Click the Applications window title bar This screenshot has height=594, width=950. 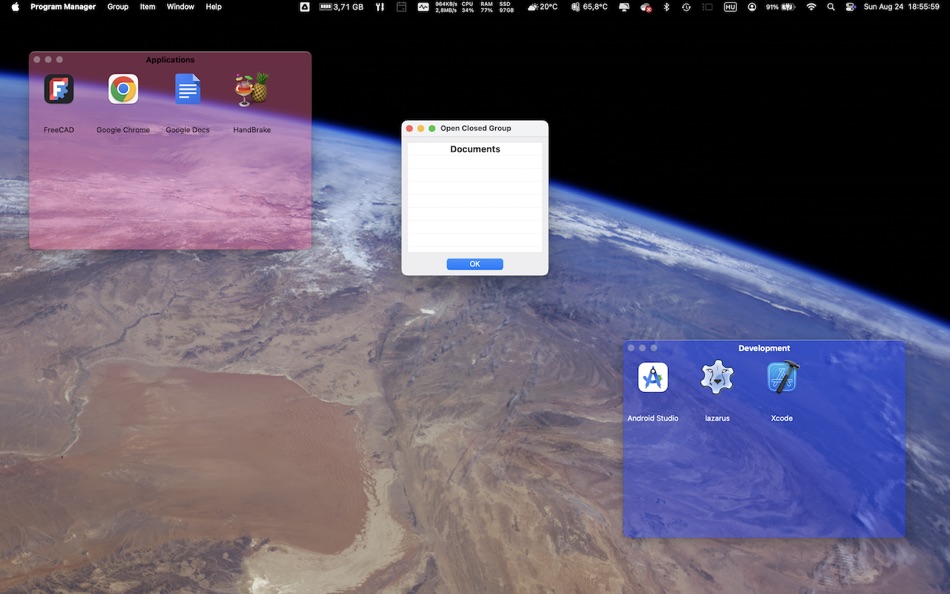[x=170, y=59]
